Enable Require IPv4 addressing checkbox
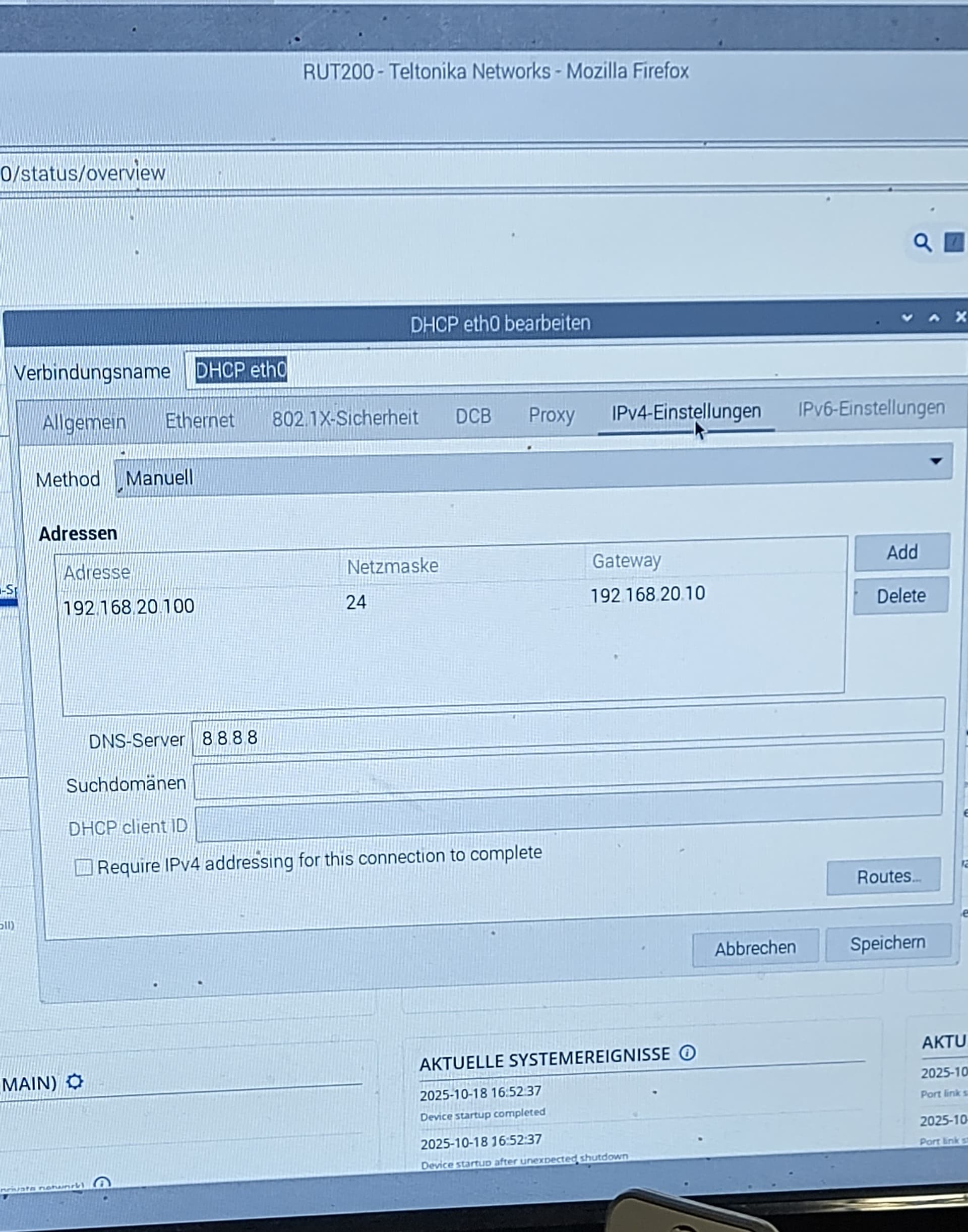 (x=84, y=867)
